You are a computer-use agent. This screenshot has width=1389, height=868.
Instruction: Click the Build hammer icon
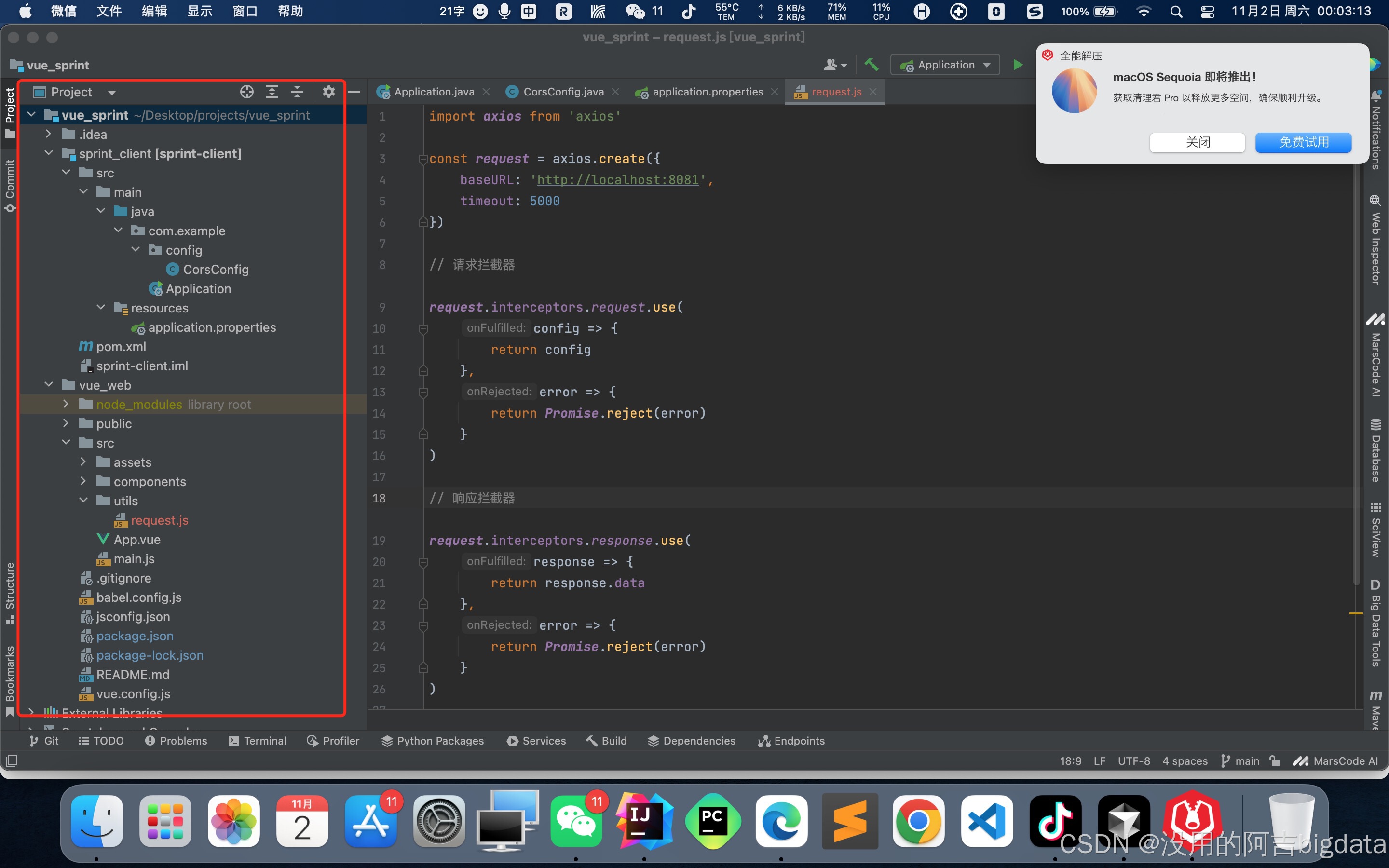tap(872, 65)
